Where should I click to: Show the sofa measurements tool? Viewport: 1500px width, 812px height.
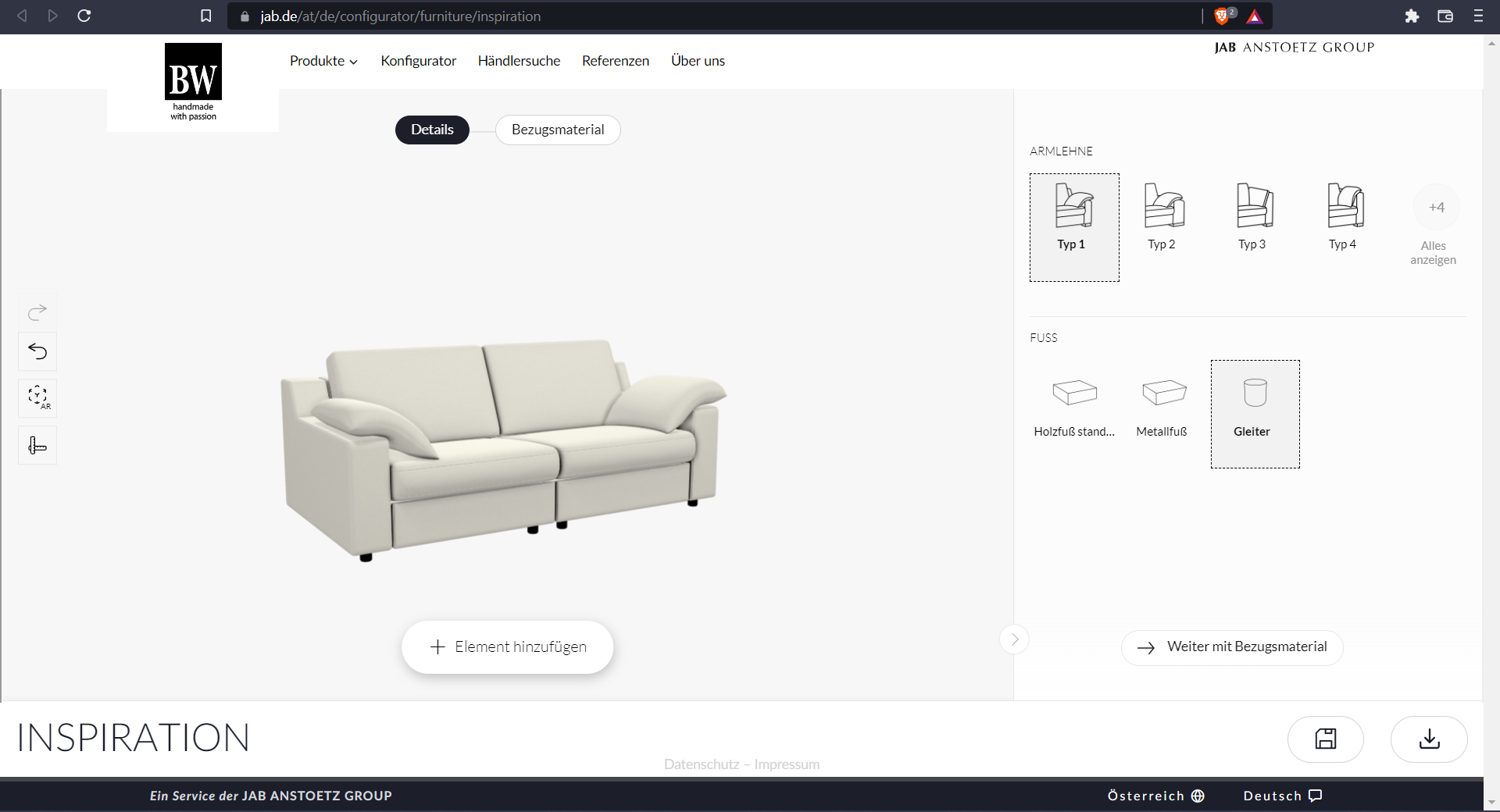pos(37,445)
